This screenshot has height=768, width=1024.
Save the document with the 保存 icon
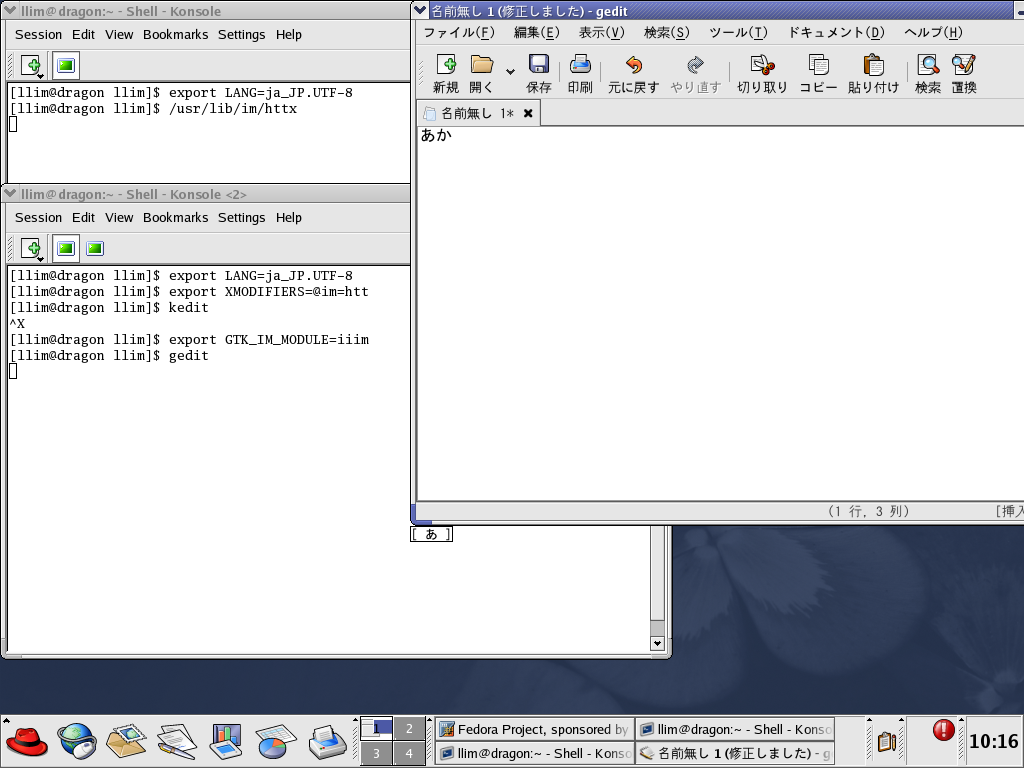[539, 65]
